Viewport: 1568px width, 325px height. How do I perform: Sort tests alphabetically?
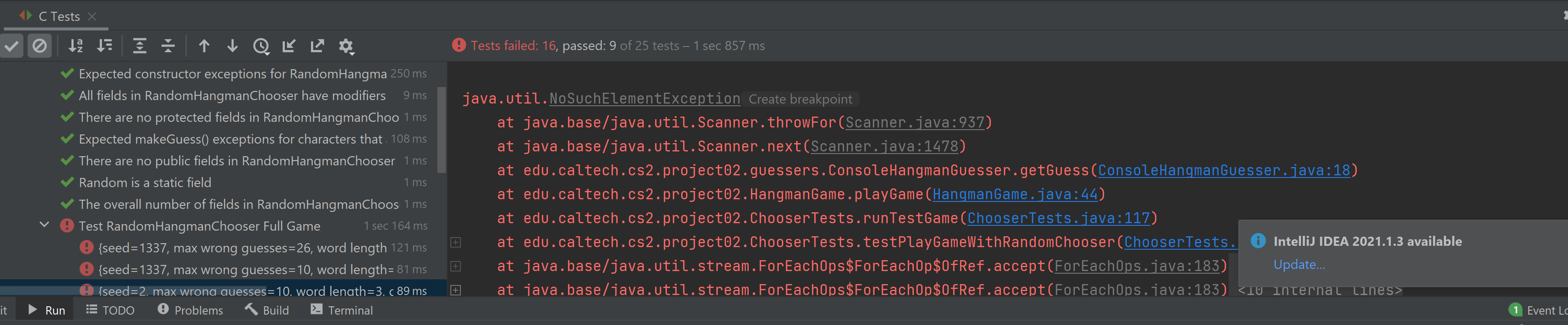click(x=75, y=46)
